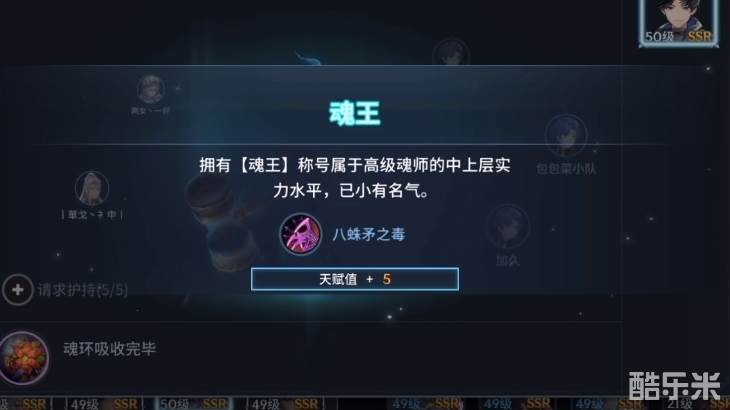730x410 pixels.
Task: Select the first 49级 SSR bottom card
Action: click(x=103, y=403)
